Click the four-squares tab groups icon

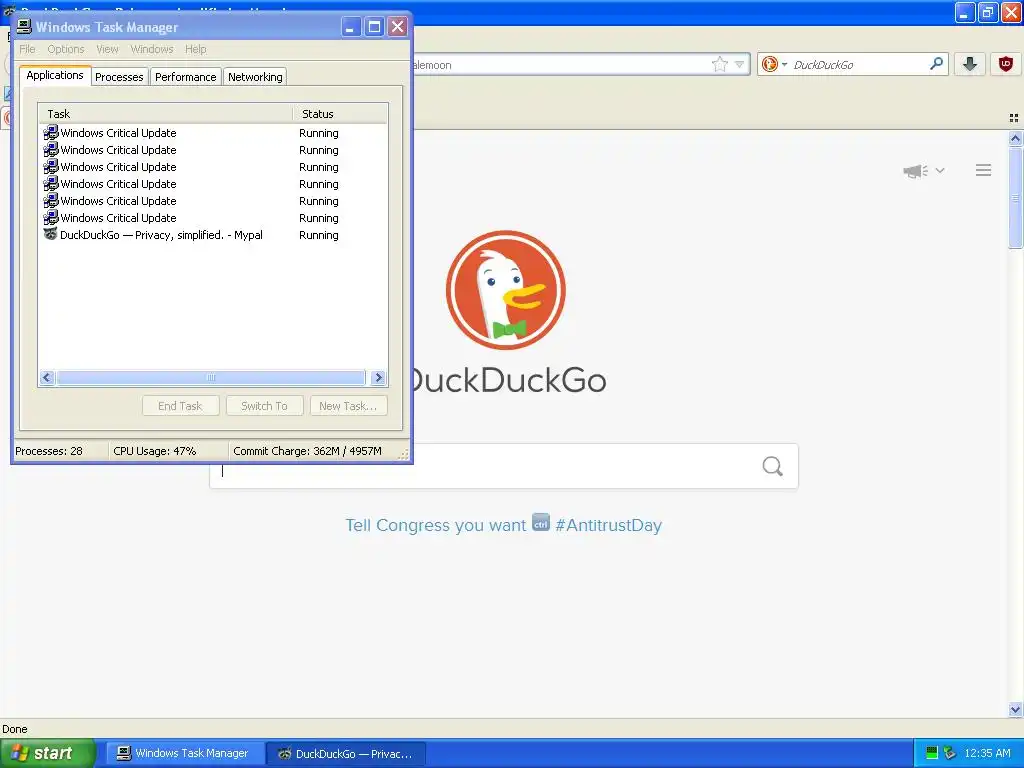pos(1014,118)
